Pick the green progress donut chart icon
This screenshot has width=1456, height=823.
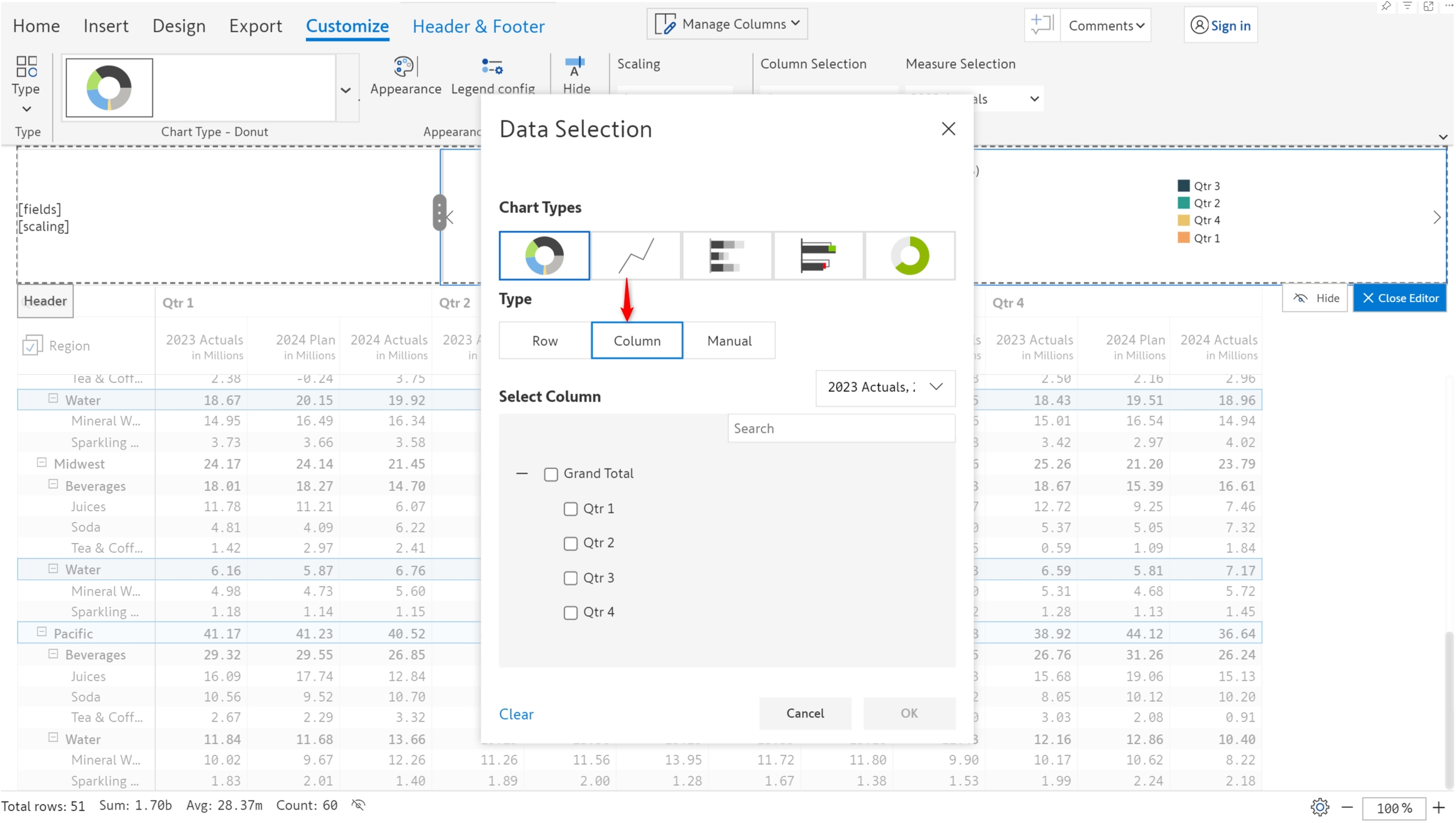(x=909, y=255)
